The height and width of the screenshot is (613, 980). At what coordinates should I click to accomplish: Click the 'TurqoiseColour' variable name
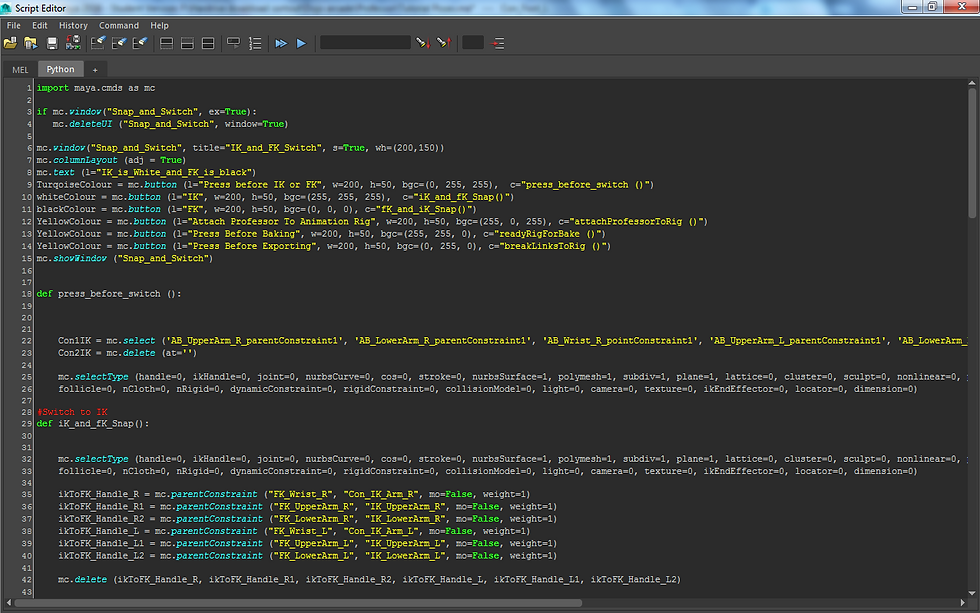pos(74,185)
